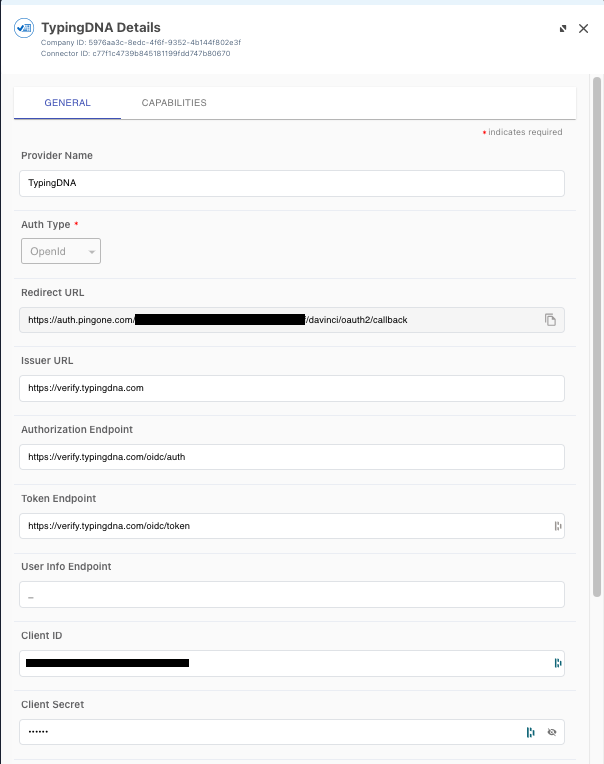Select the Company ID text
The image size is (604, 764).
pos(140,42)
